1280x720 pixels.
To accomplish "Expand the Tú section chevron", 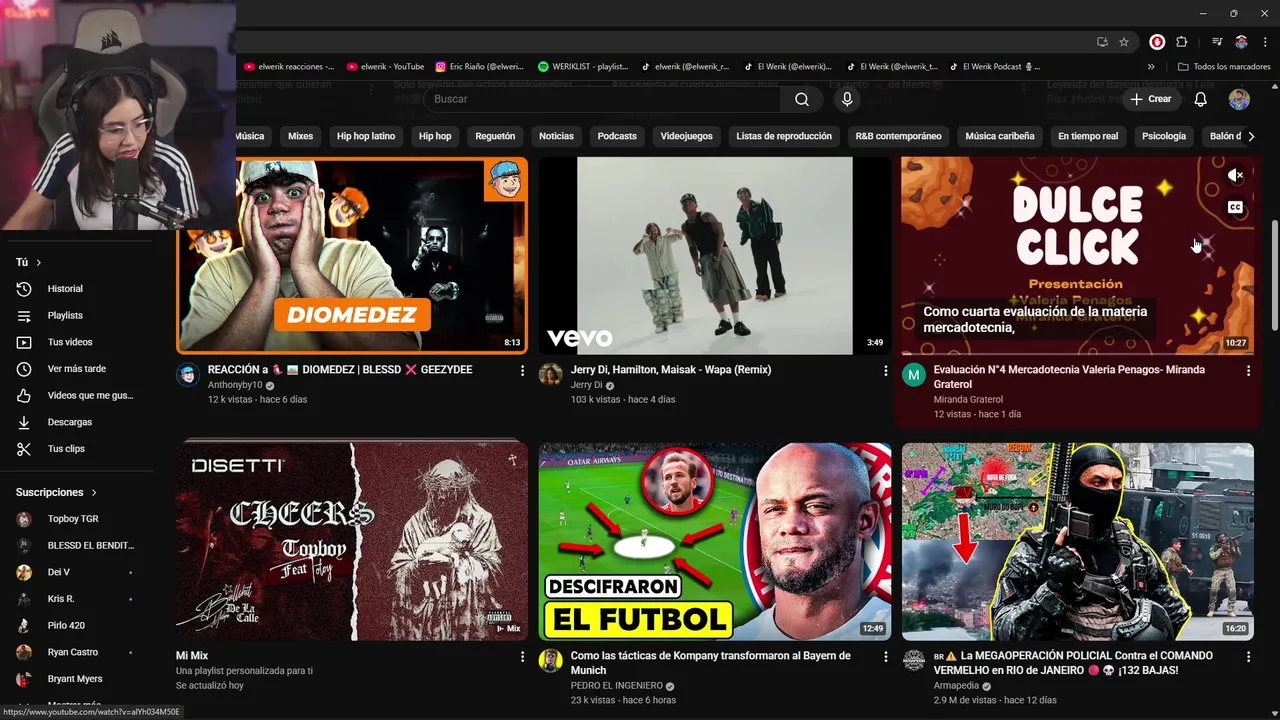I will 39,262.
